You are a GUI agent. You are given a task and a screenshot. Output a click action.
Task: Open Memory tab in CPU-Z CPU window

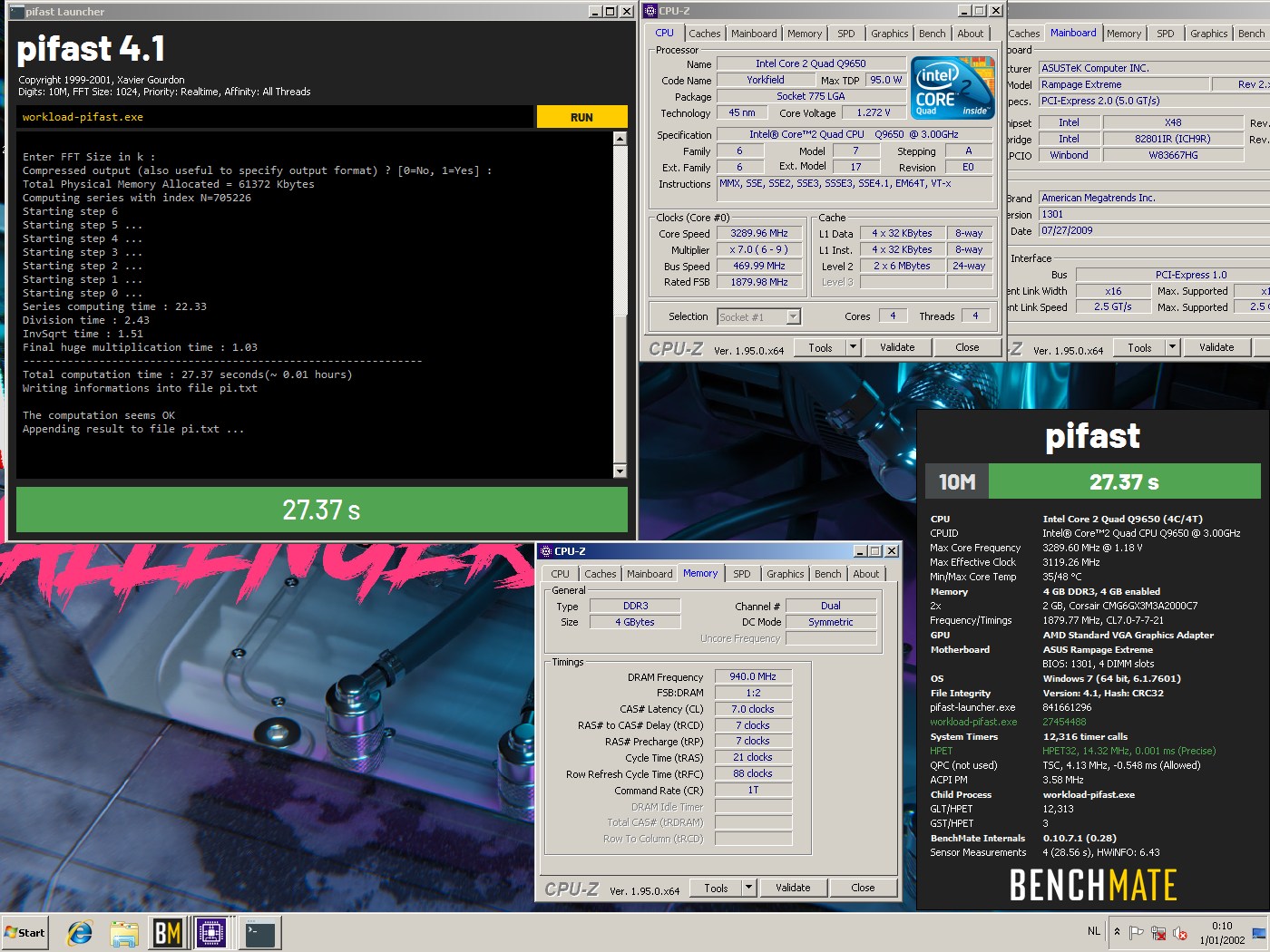[x=804, y=34]
